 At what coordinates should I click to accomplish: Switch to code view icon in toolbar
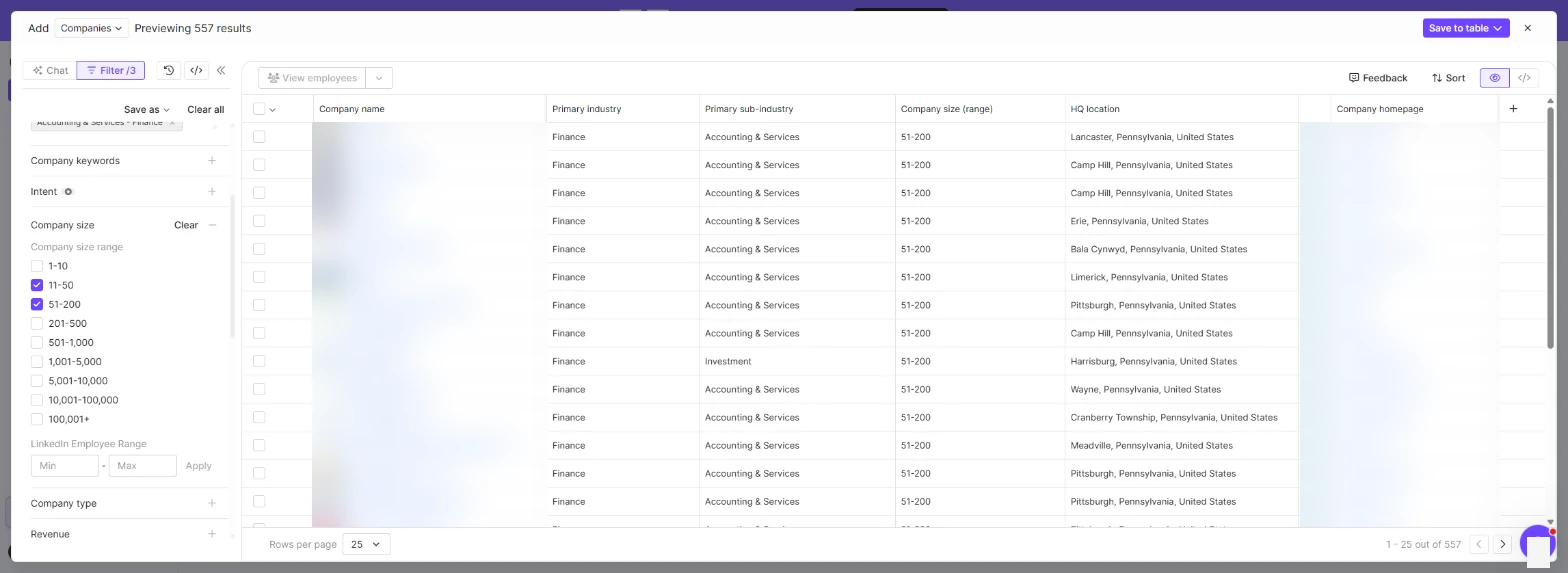pos(1524,78)
